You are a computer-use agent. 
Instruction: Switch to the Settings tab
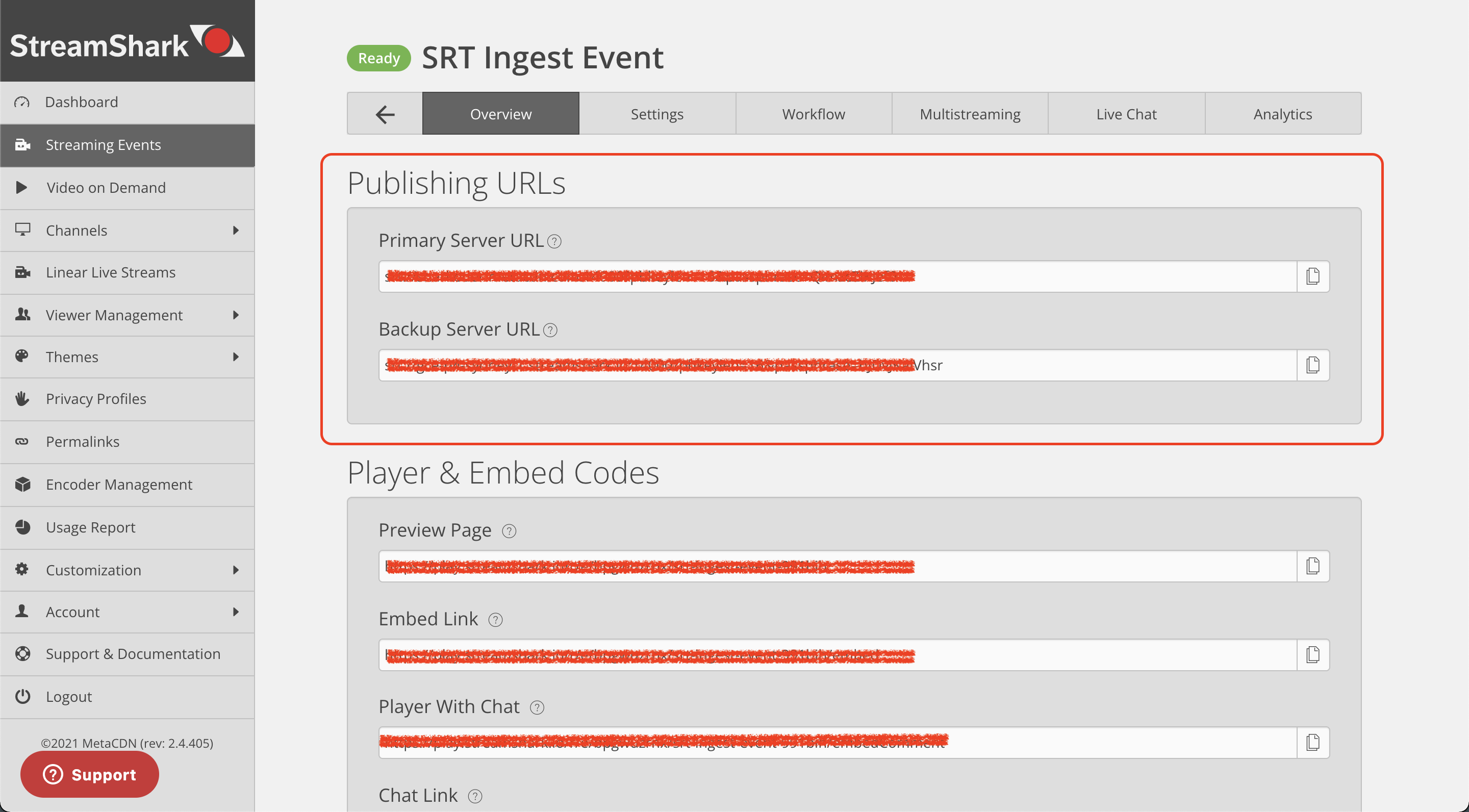click(657, 114)
